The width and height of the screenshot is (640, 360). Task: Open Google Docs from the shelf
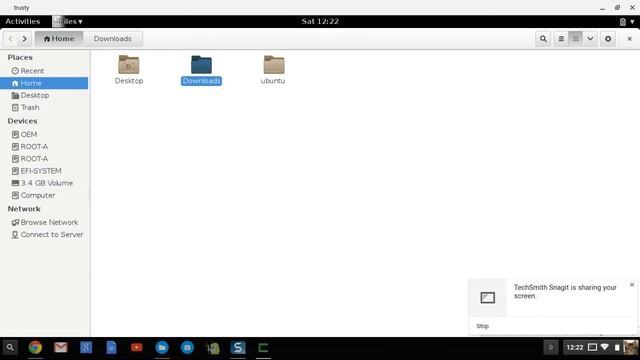[111, 348]
